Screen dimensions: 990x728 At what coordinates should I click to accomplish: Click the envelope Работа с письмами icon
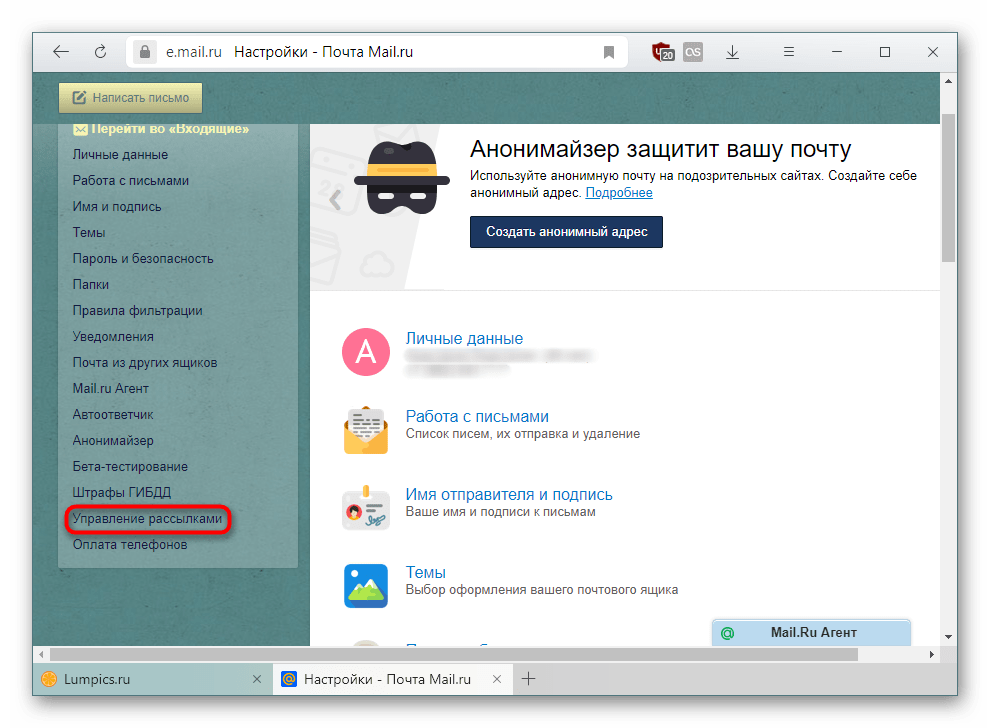tap(366, 430)
